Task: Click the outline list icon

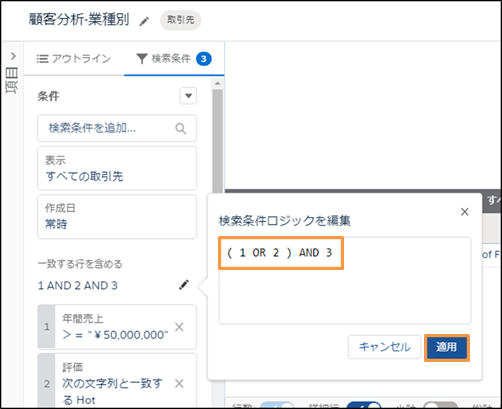Action: pyautogui.click(x=42, y=59)
